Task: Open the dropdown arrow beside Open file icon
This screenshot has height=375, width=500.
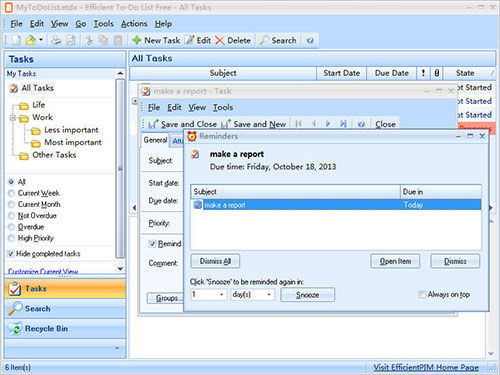Action: [x=41, y=40]
